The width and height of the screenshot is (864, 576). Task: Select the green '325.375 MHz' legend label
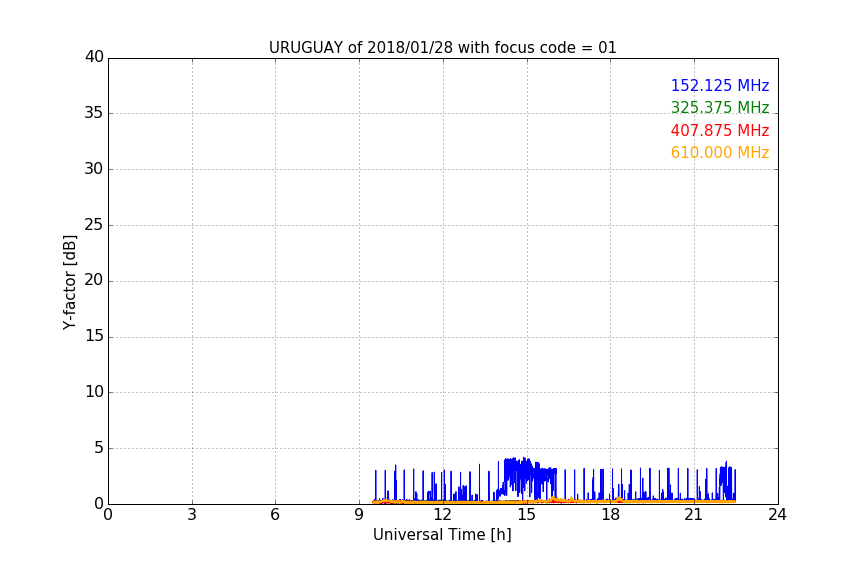point(720,107)
